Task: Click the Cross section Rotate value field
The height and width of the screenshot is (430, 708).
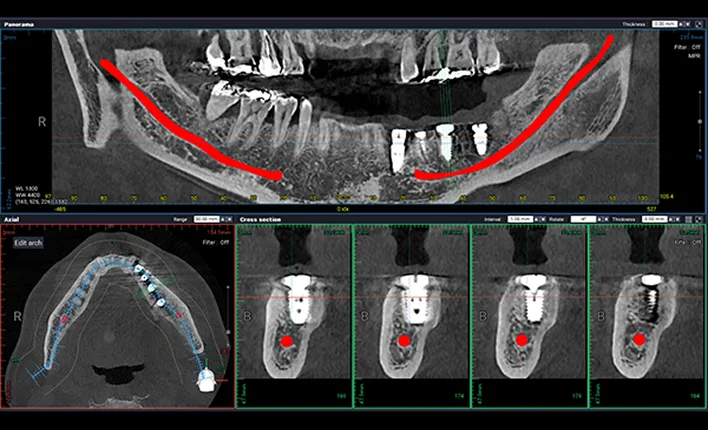Action: (x=583, y=219)
